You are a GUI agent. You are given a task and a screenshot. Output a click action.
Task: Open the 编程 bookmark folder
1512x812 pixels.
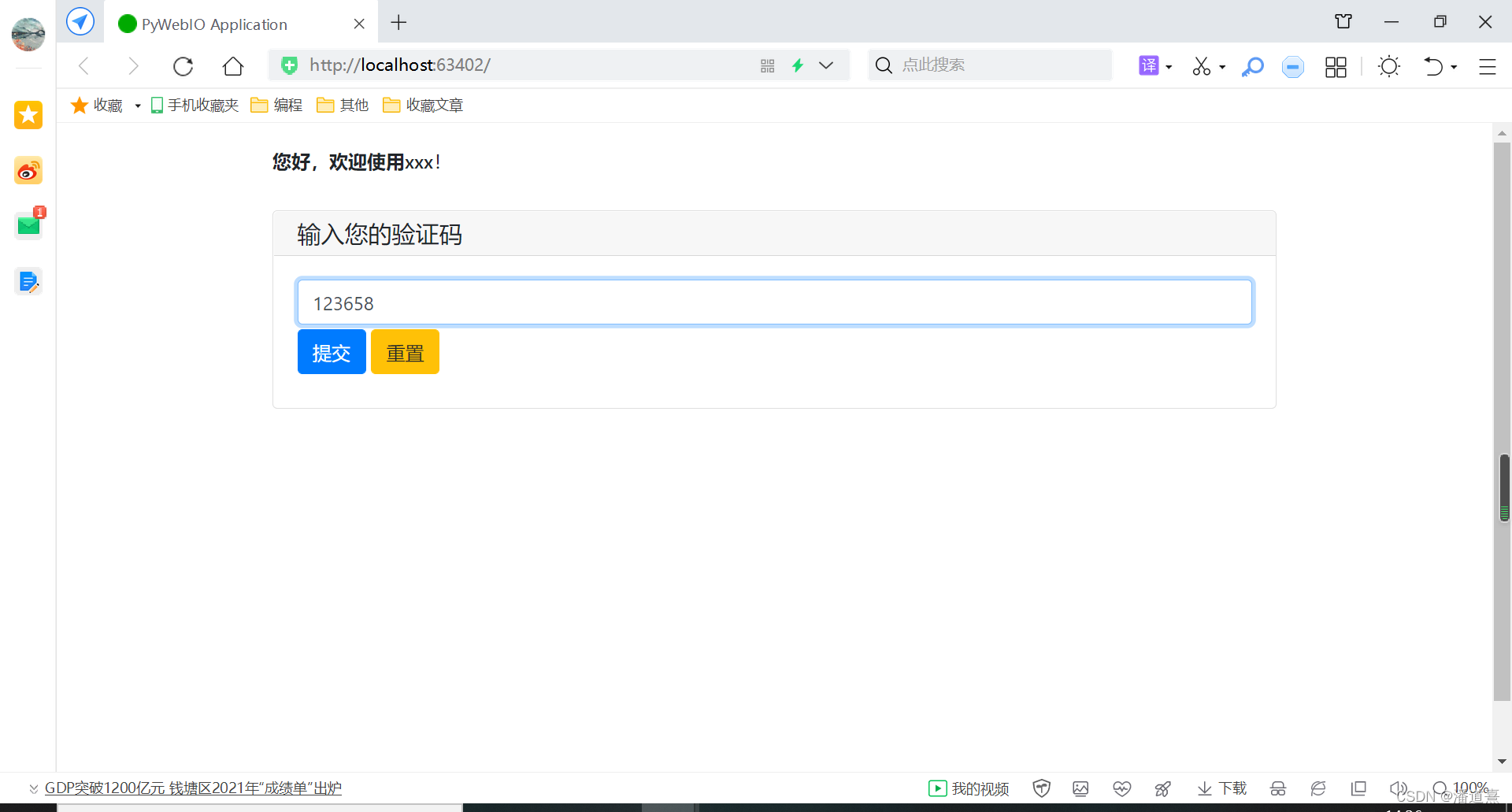276,105
